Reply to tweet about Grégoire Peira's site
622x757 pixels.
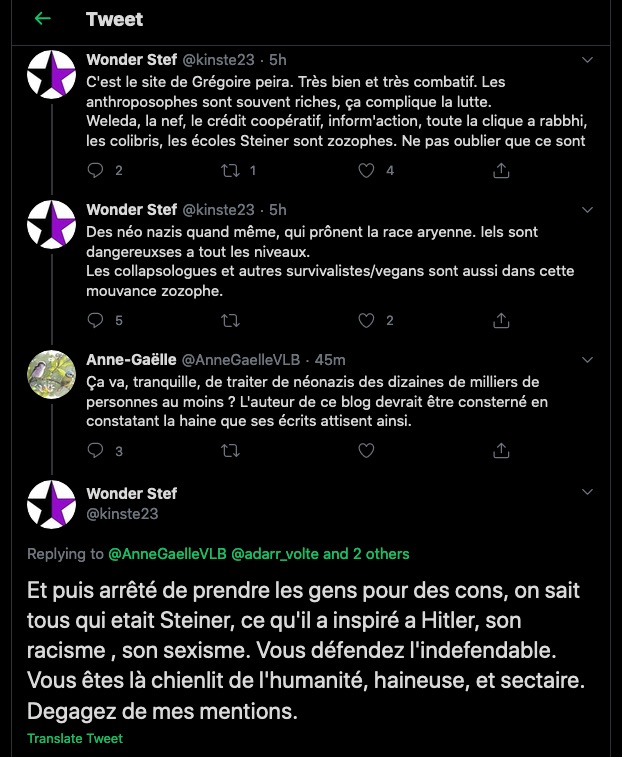(x=96, y=171)
